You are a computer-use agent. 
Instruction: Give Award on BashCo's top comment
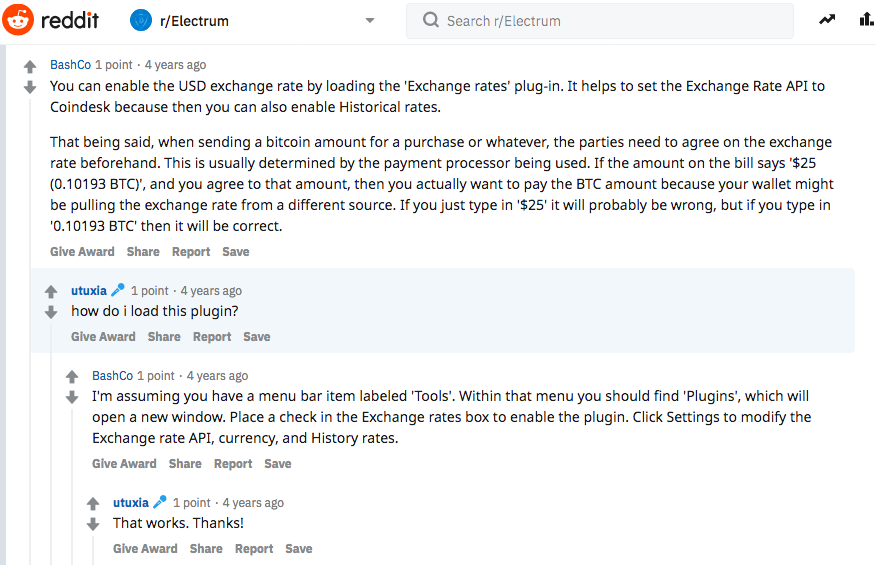[x=82, y=251]
